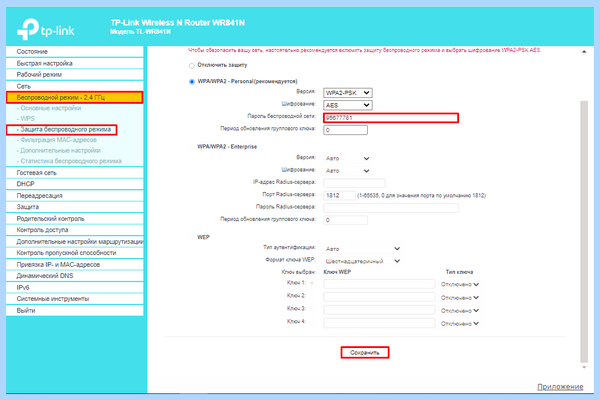Open Защита беспроводного режима submenu
600x400 pixels.
(x=64, y=129)
